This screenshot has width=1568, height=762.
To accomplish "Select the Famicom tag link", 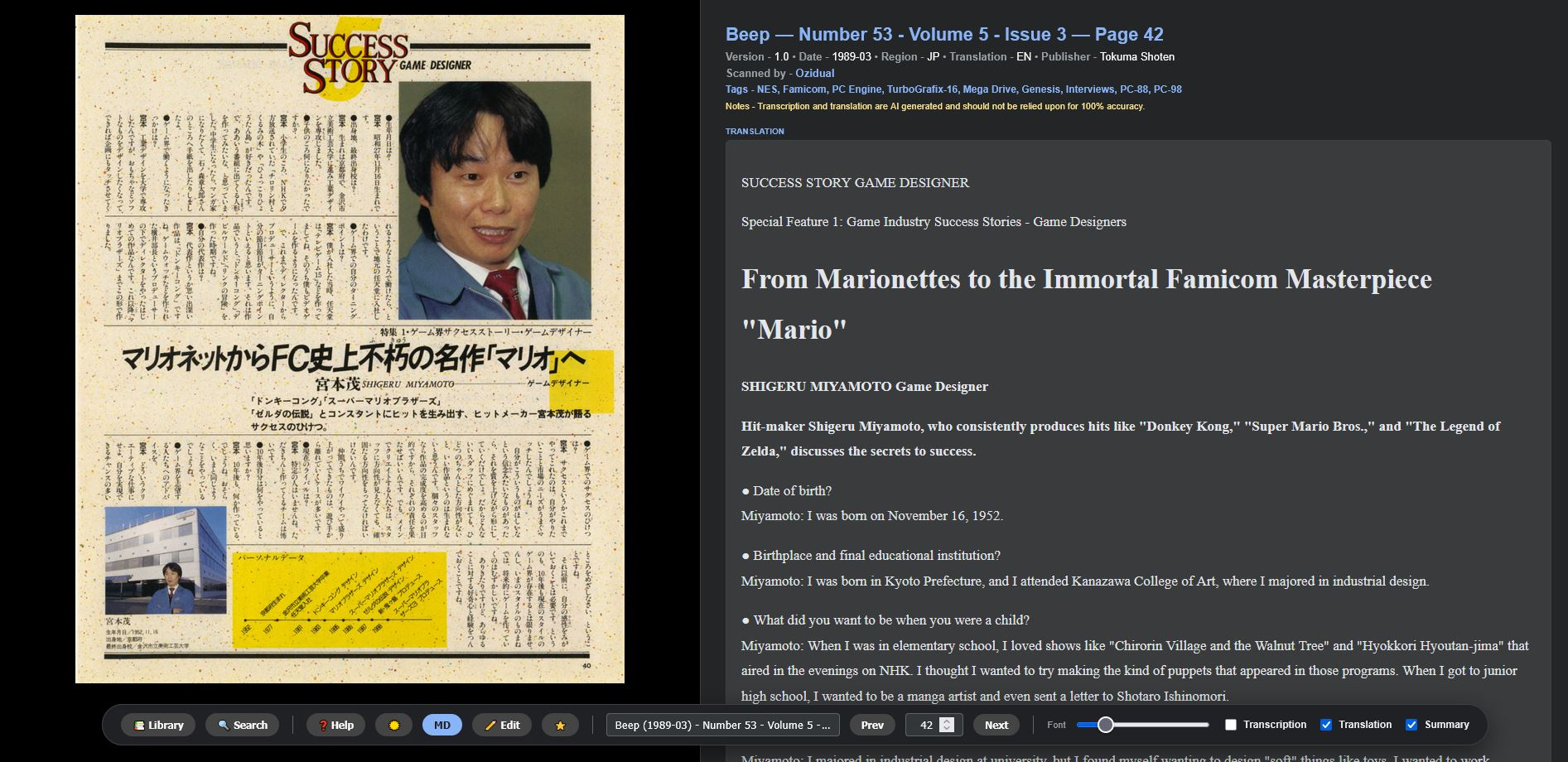I will pos(803,89).
